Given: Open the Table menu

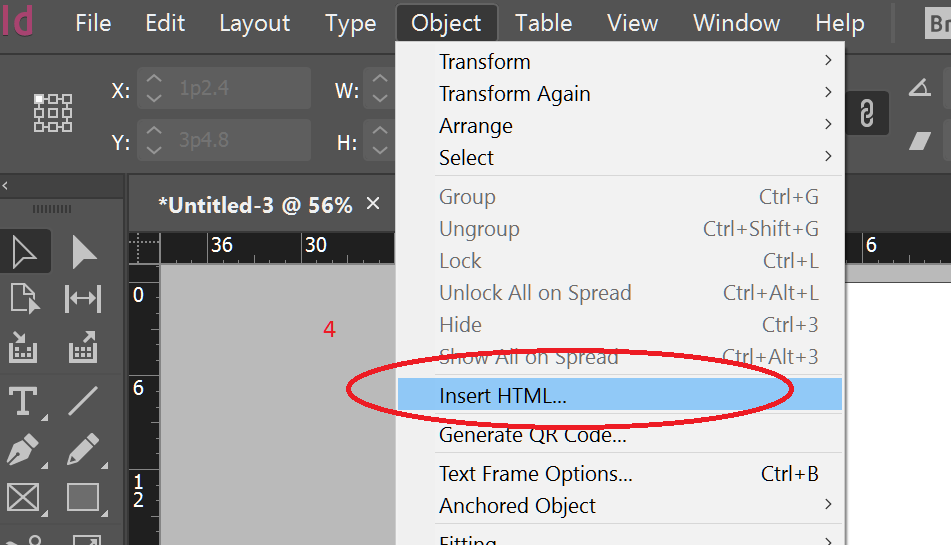Looking at the screenshot, I should [543, 23].
